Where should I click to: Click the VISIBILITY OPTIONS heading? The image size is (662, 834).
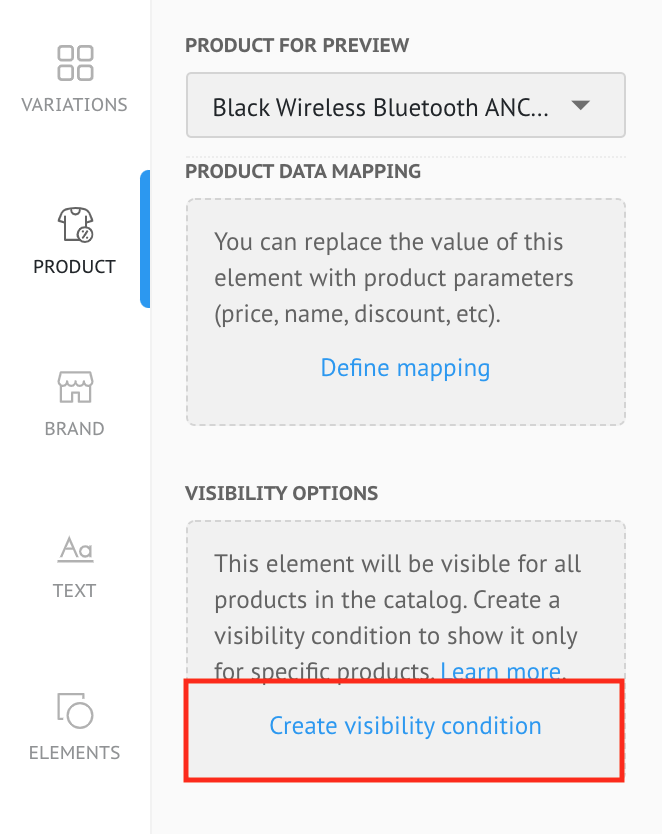(282, 493)
